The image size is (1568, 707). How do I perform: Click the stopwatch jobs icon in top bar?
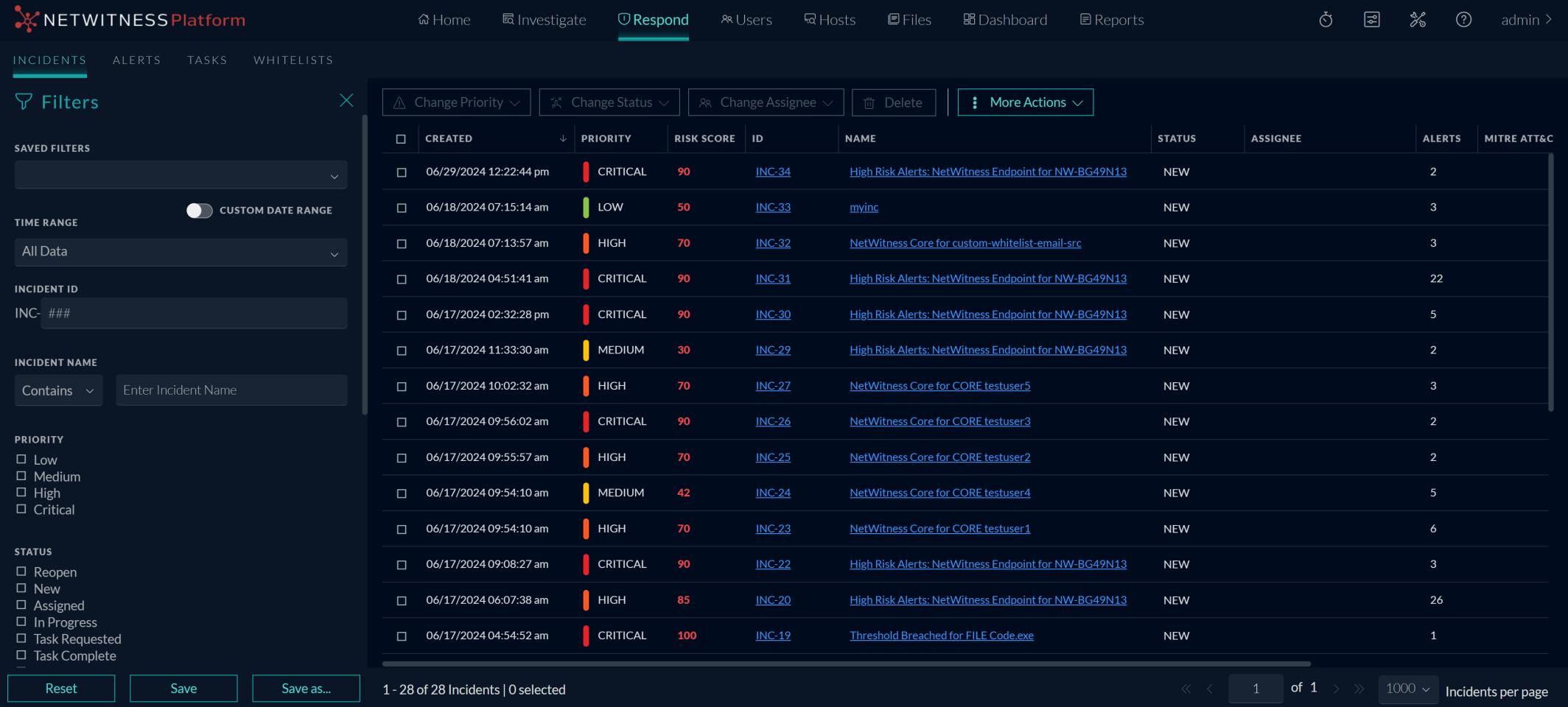click(1326, 20)
